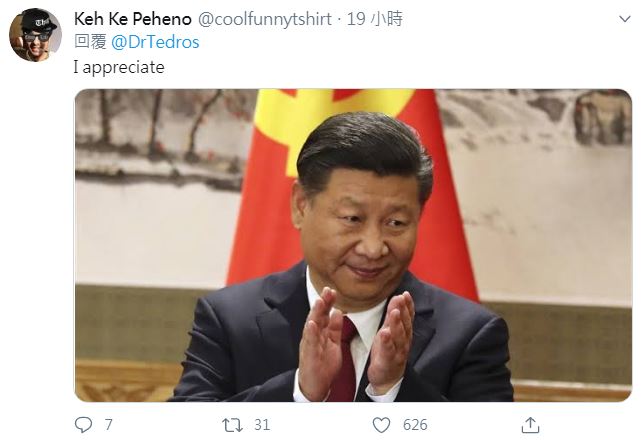Click the clapping hands in the photo
The width and height of the screenshot is (644, 440).
pos(355,343)
